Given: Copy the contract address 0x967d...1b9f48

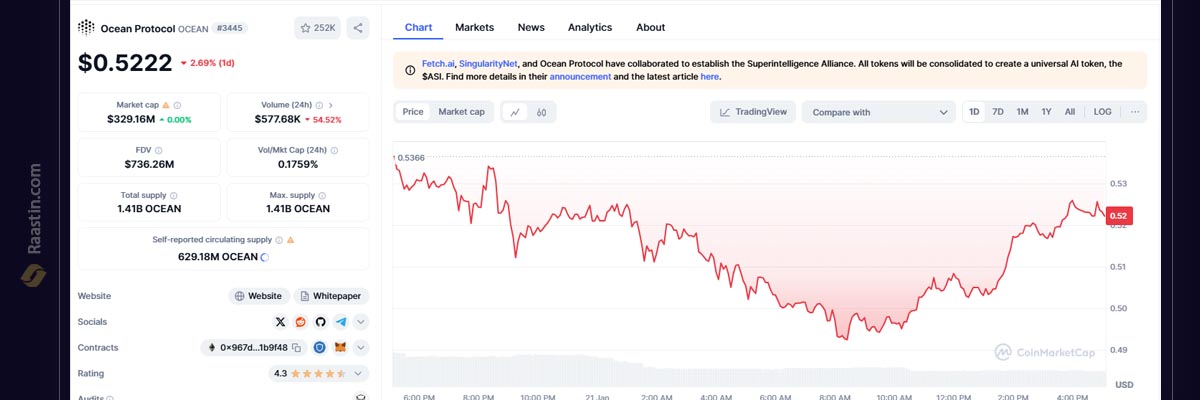Looking at the screenshot, I should point(297,348).
